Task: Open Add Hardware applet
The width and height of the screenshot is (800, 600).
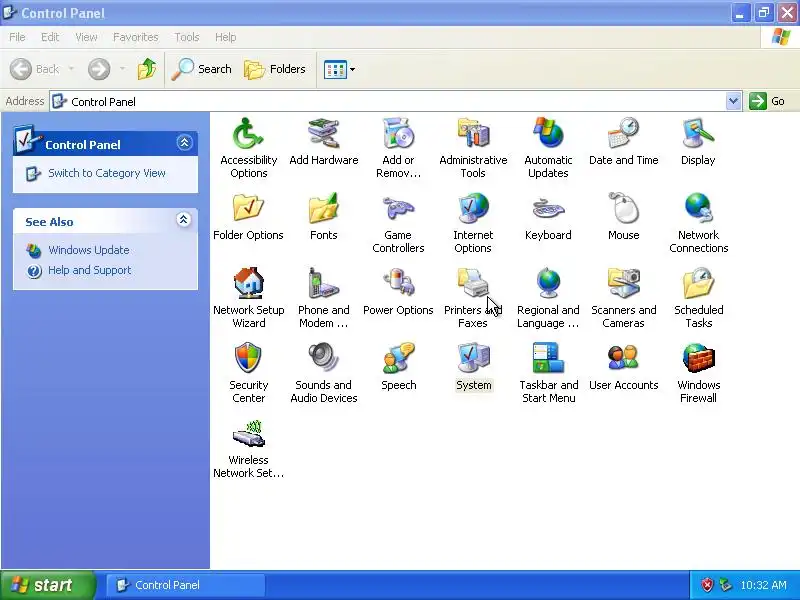Action: (x=323, y=142)
